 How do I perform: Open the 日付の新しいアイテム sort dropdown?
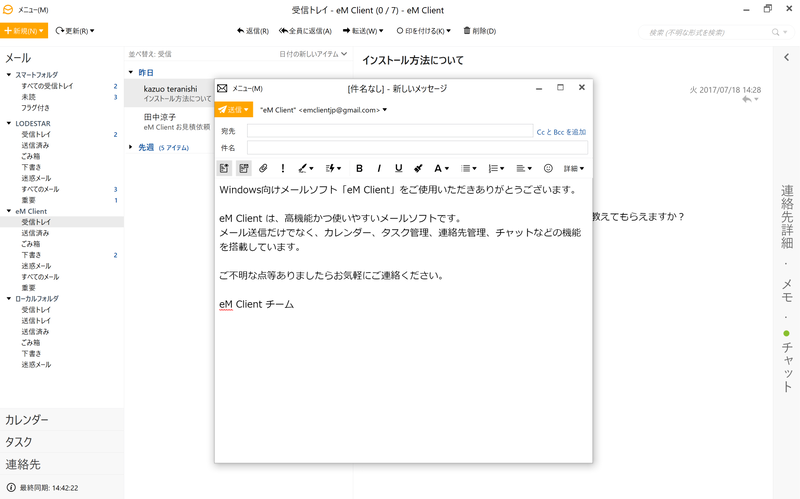(313, 54)
